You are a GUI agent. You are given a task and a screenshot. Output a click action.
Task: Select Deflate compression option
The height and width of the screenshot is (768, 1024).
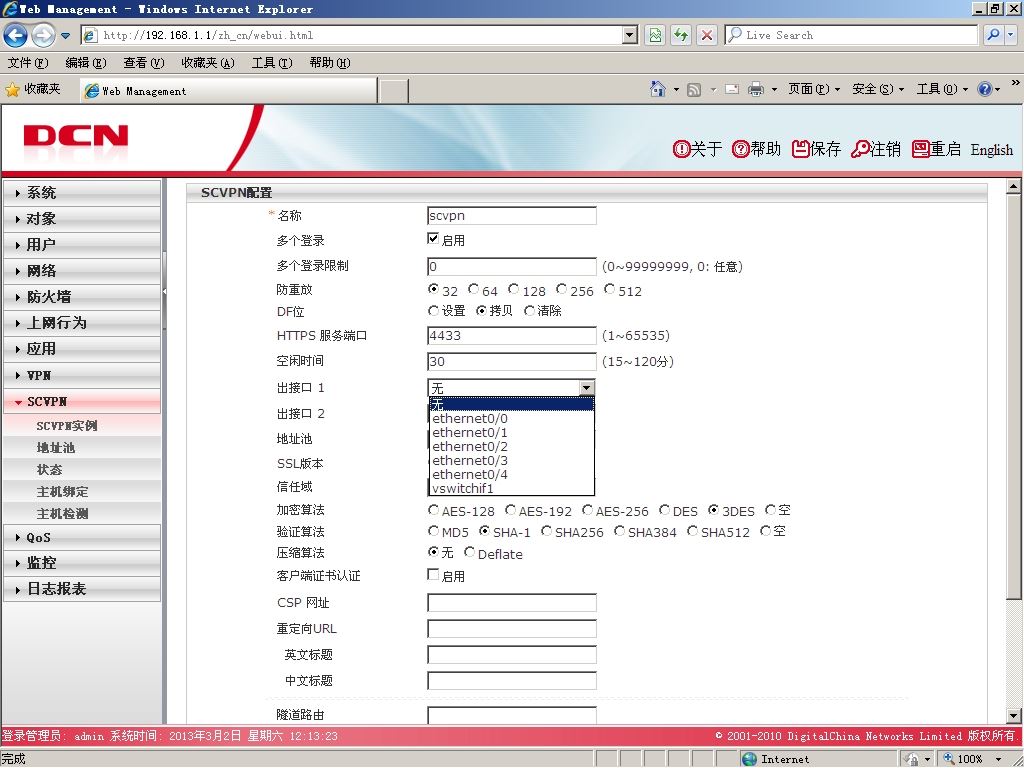[x=469, y=552]
